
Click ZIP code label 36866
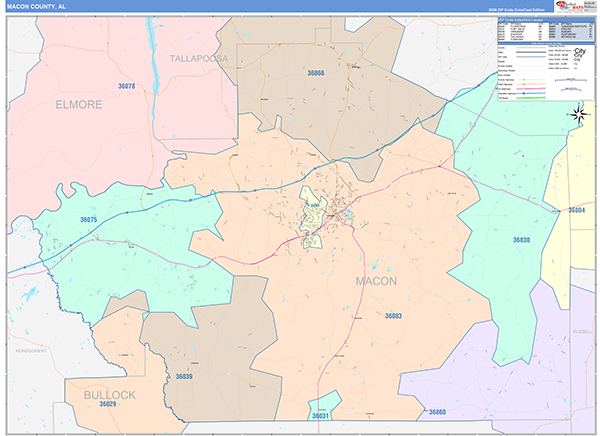[316, 73]
